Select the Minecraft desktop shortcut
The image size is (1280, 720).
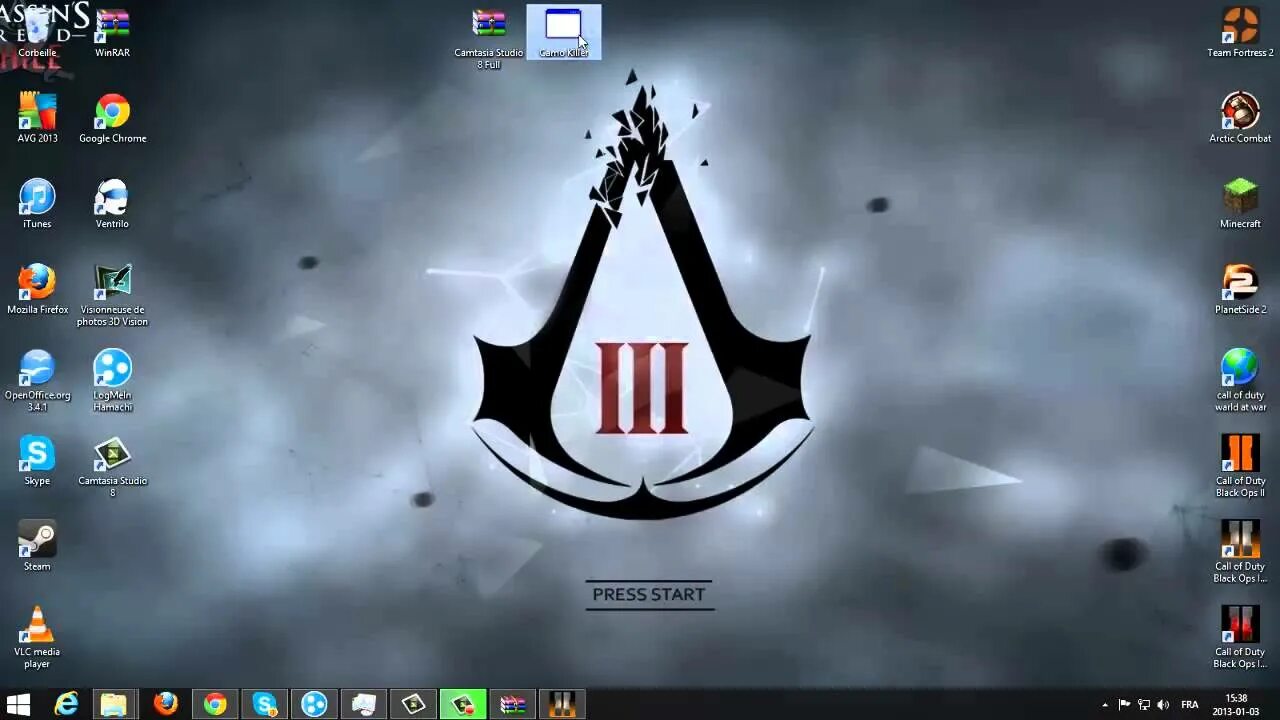(1240, 204)
